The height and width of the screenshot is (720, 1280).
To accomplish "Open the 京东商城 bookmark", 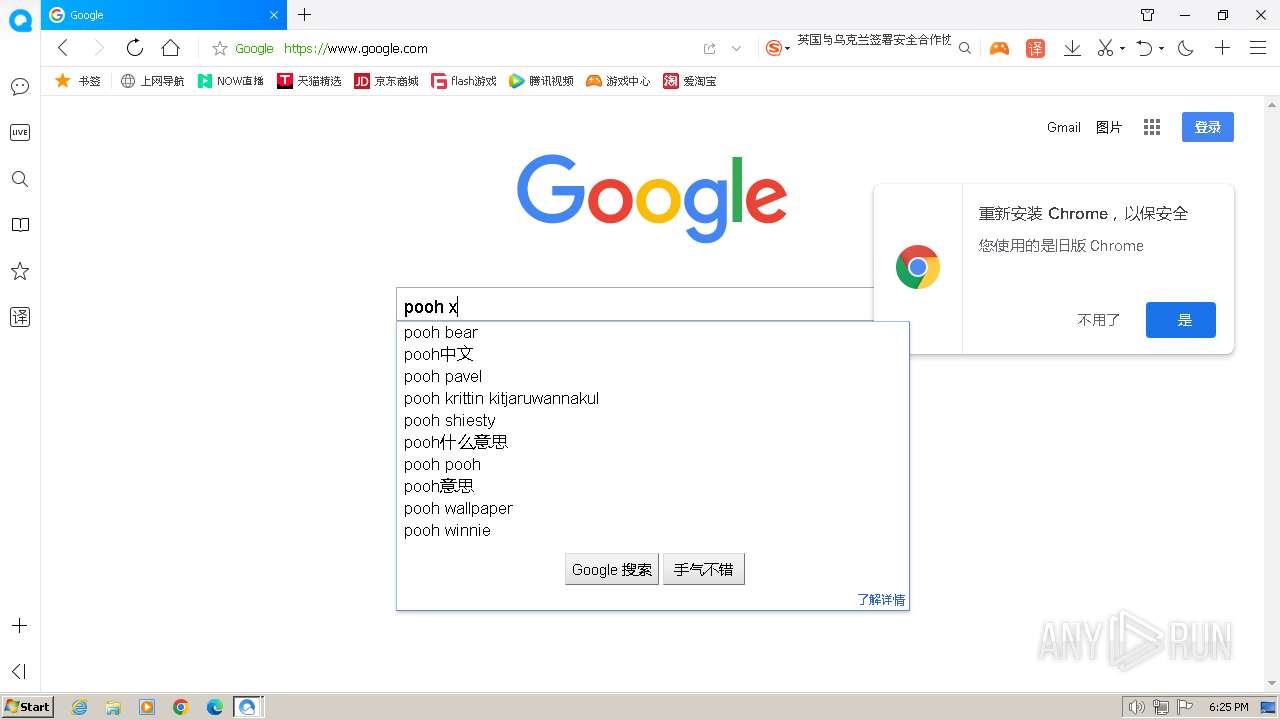I will pyautogui.click(x=387, y=81).
